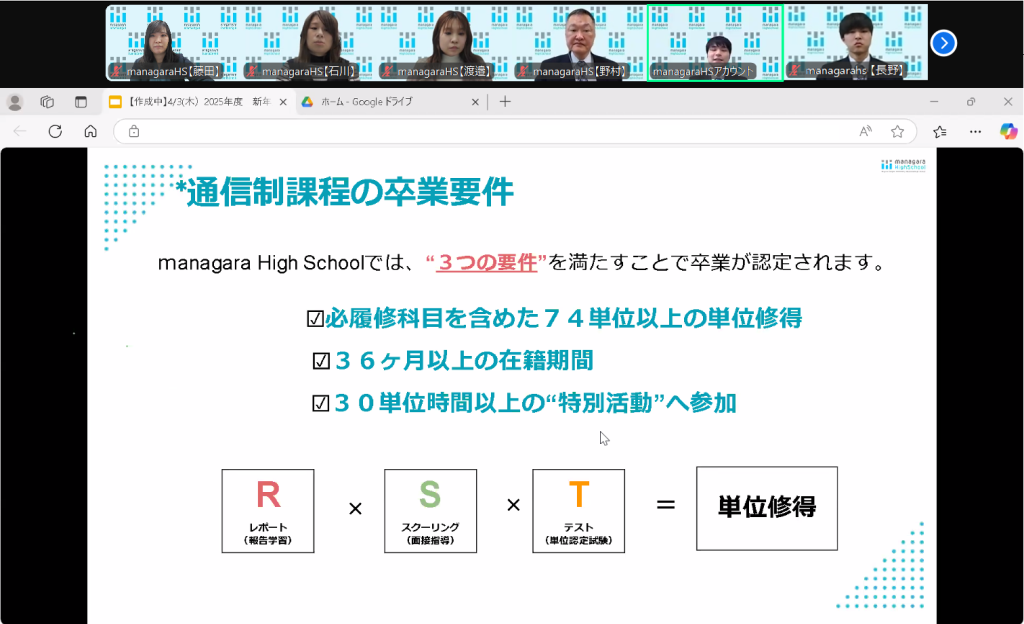The width and height of the screenshot is (1024, 624).
Task: Open a new tab with plus icon
Action: pos(505,102)
